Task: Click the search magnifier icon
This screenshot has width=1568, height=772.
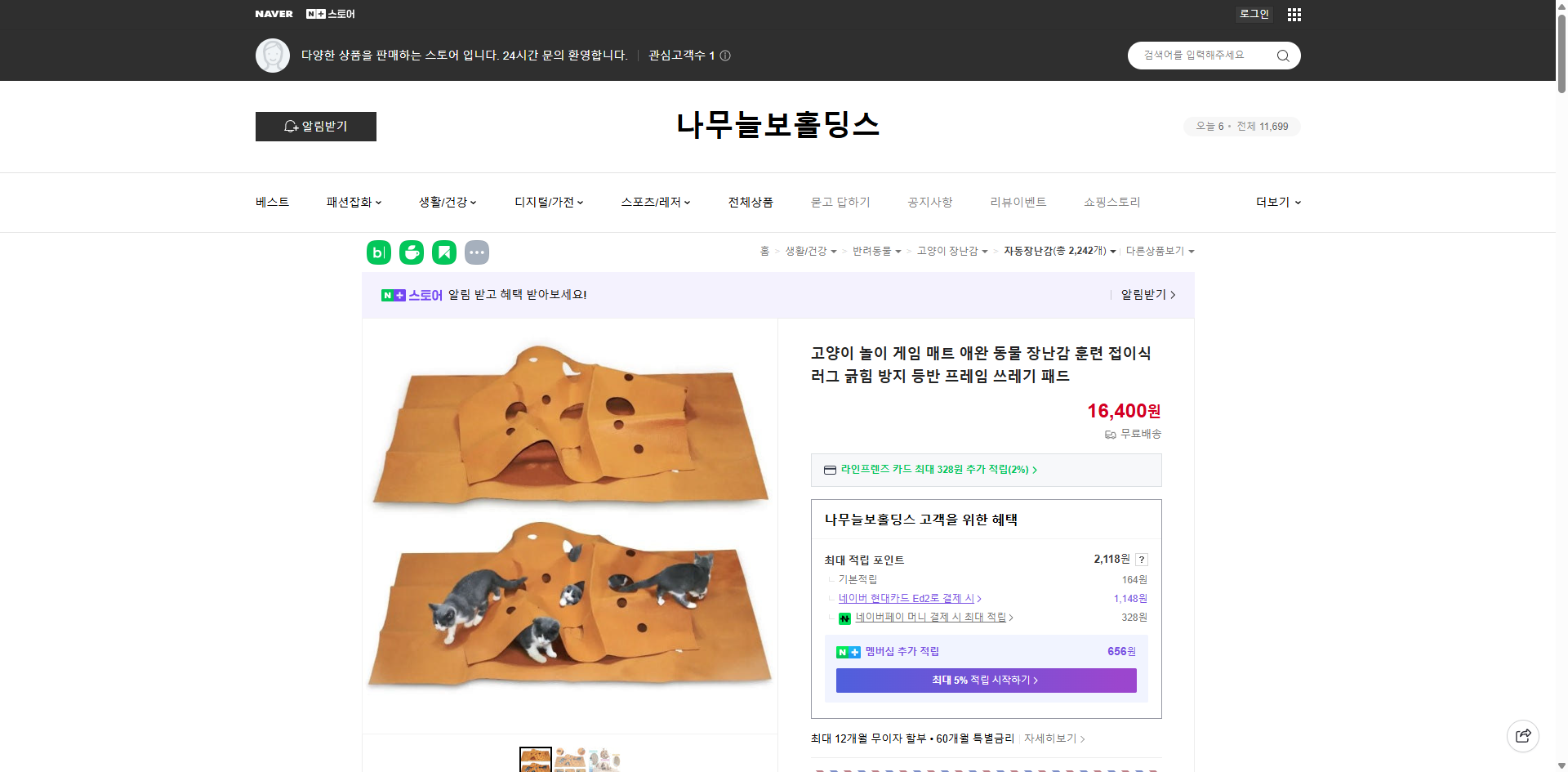Action: [1282, 55]
